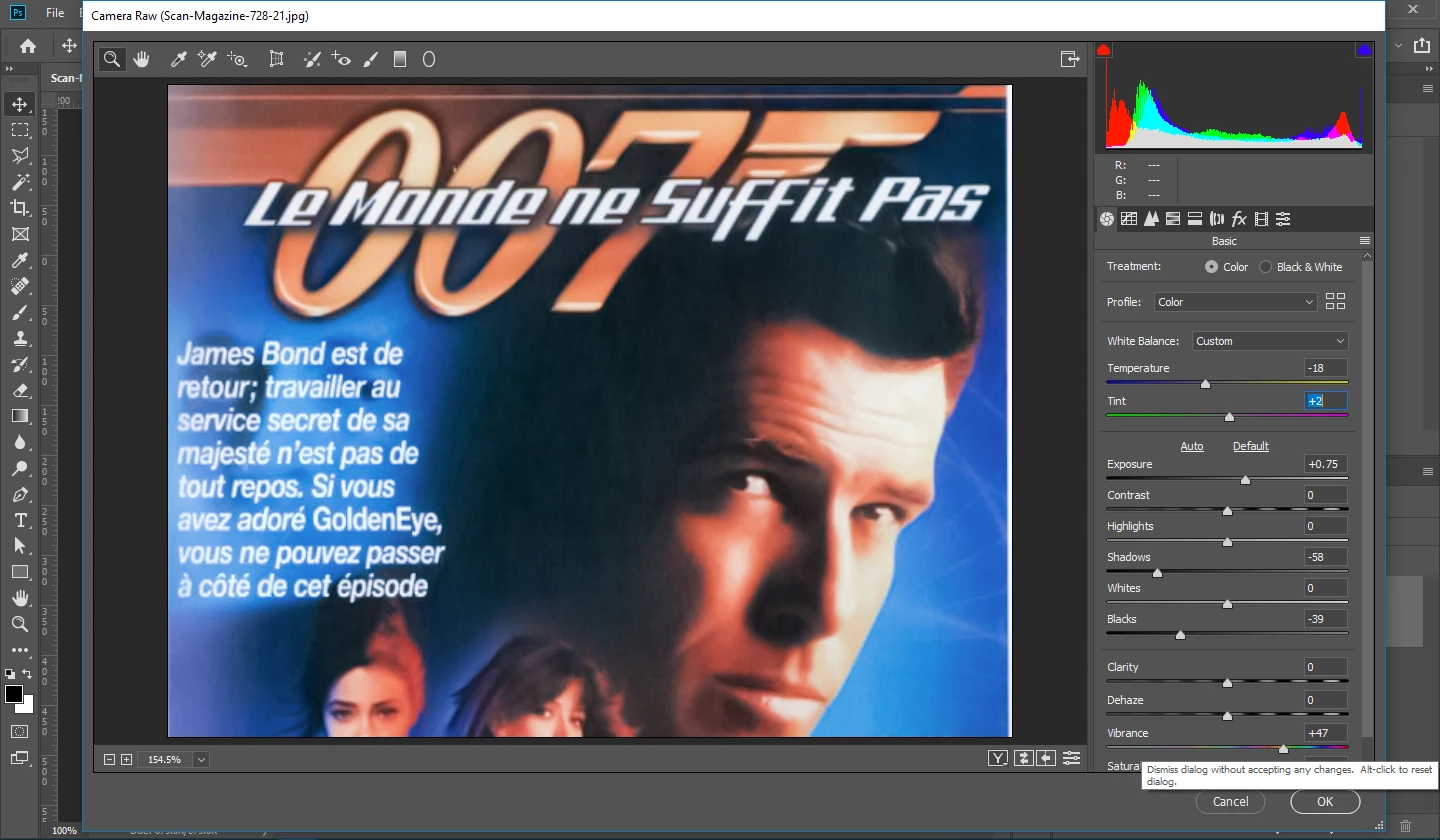Select the Adjustment Brush in Camera Raw
The width and height of the screenshot is (1440, 840).
(371, 59)
